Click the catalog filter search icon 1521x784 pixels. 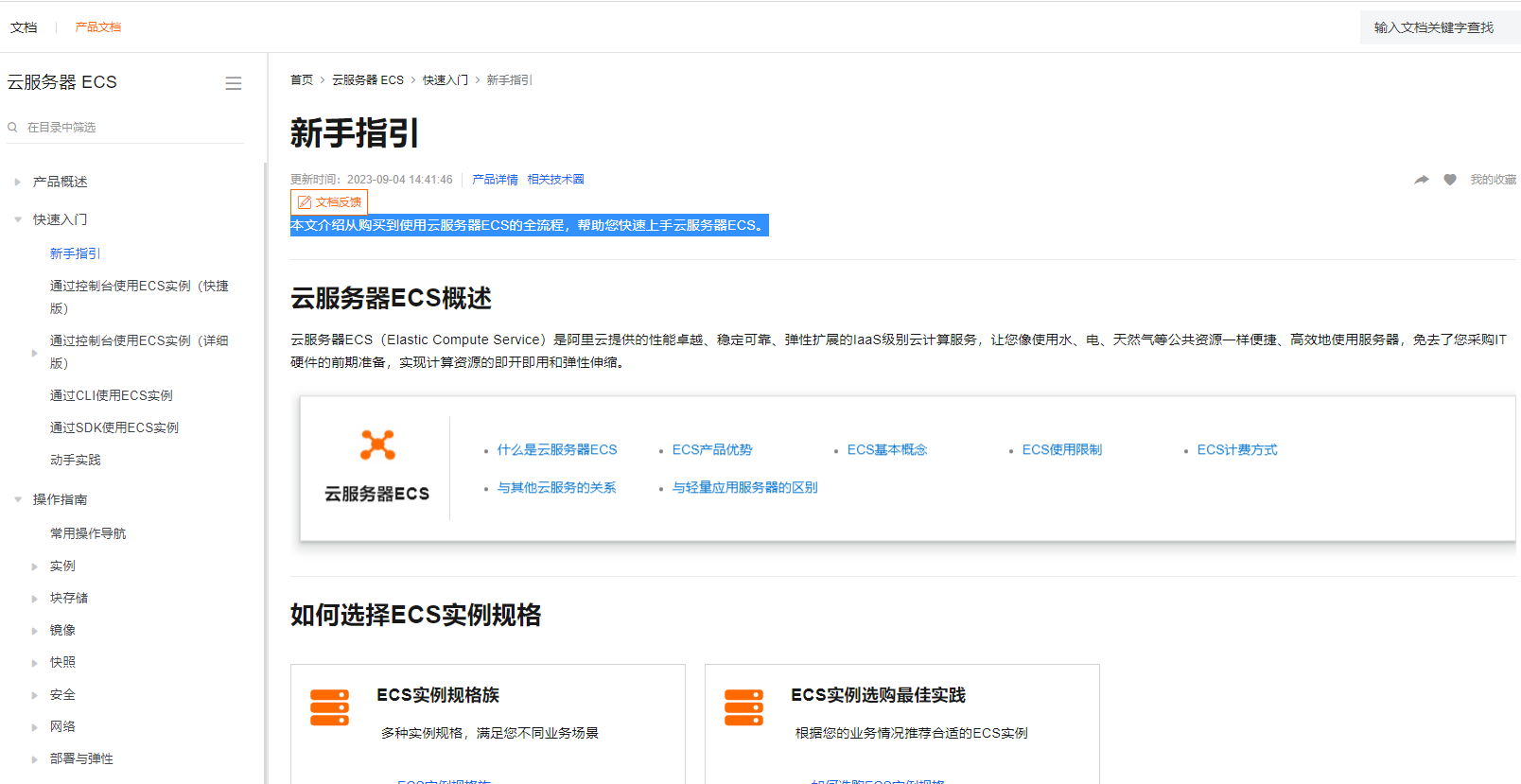13,127
